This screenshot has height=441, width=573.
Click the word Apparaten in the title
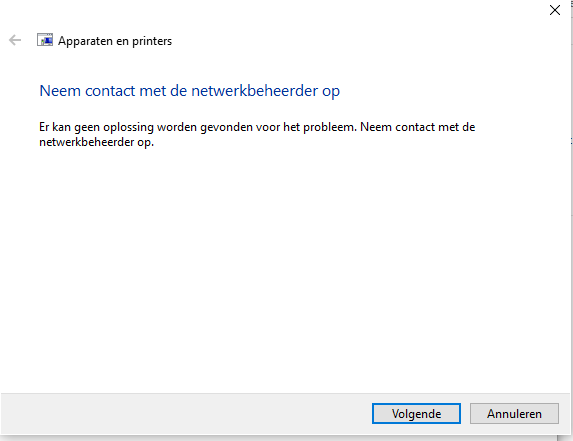point(85,41)
